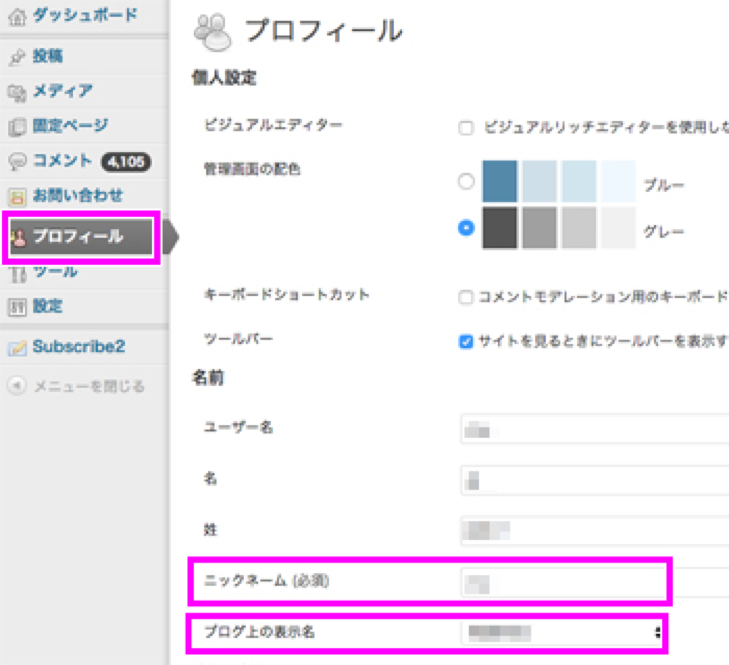Click the pushpin icon next to 投稿
The width and height of the screenshot is (729, 665).
[16, 57]
